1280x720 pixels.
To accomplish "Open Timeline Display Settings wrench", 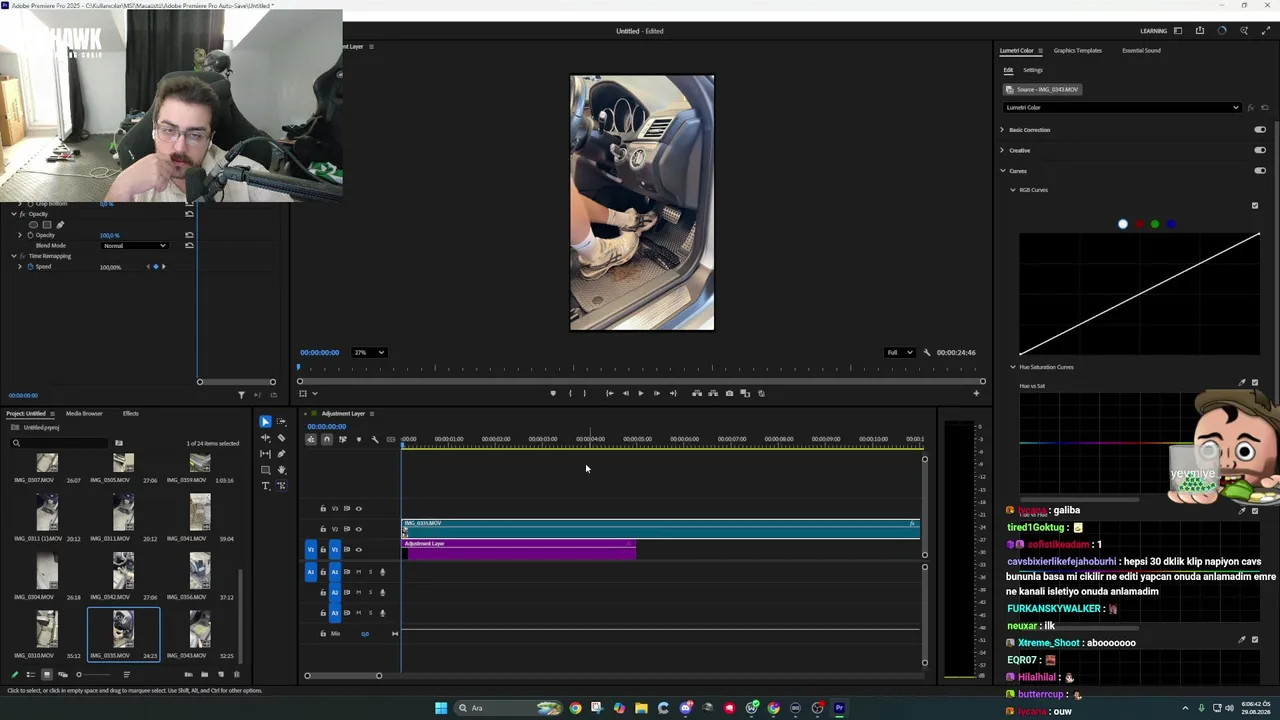I will tap(375, 439).
